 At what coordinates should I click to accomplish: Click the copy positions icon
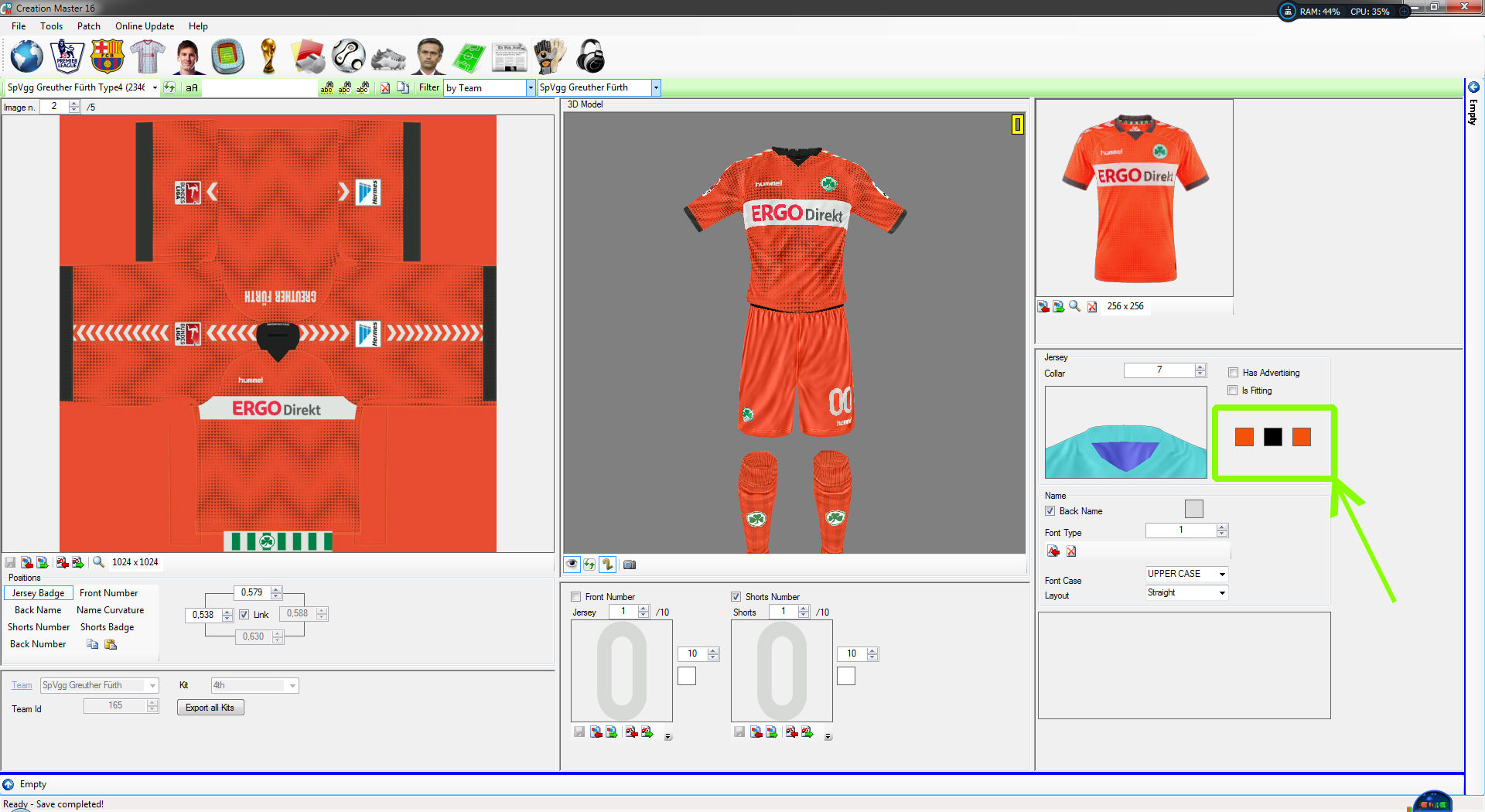pyautogui.click(x=93, y=644)
